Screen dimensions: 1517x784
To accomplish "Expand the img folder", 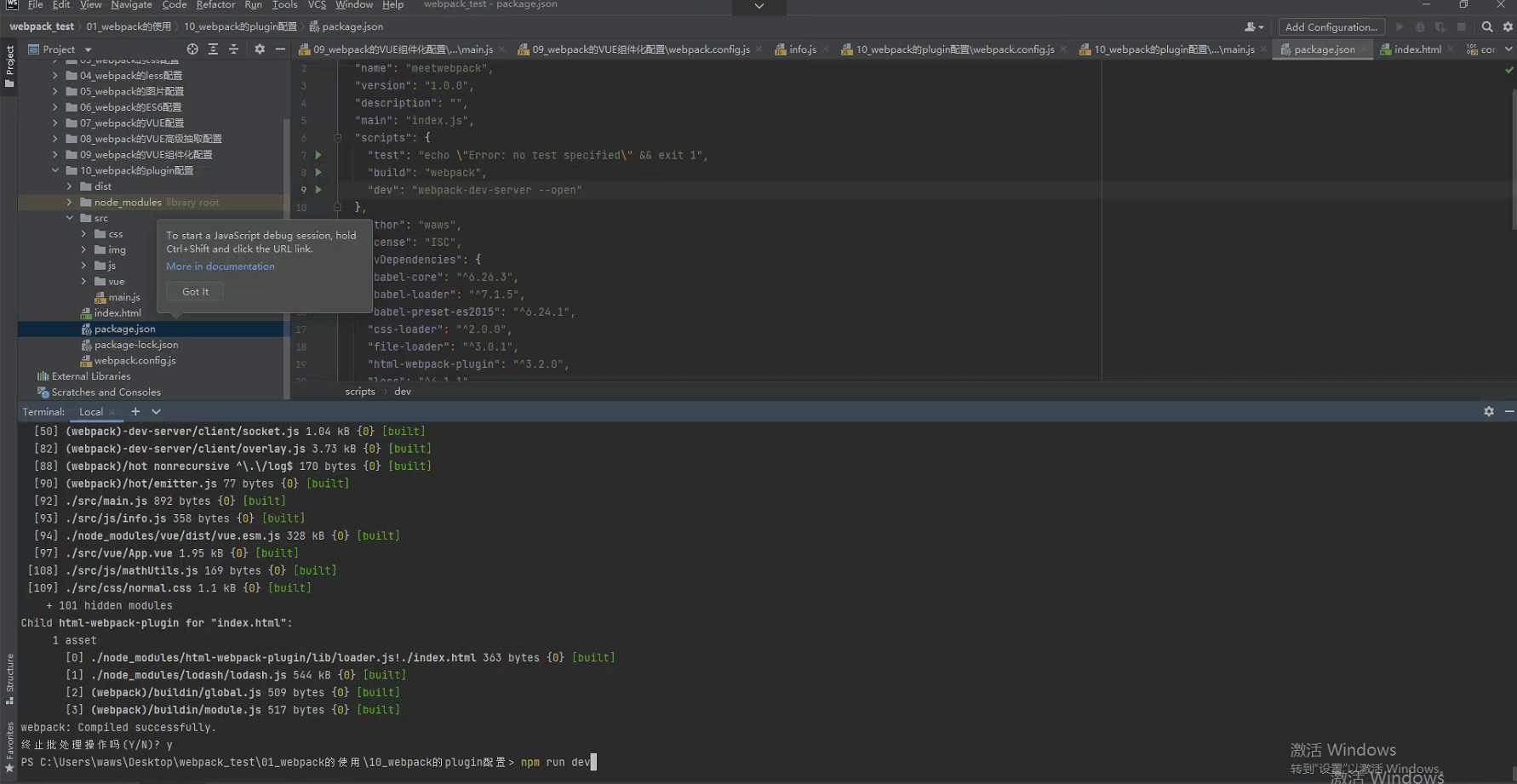I will (x=83, y=250).
